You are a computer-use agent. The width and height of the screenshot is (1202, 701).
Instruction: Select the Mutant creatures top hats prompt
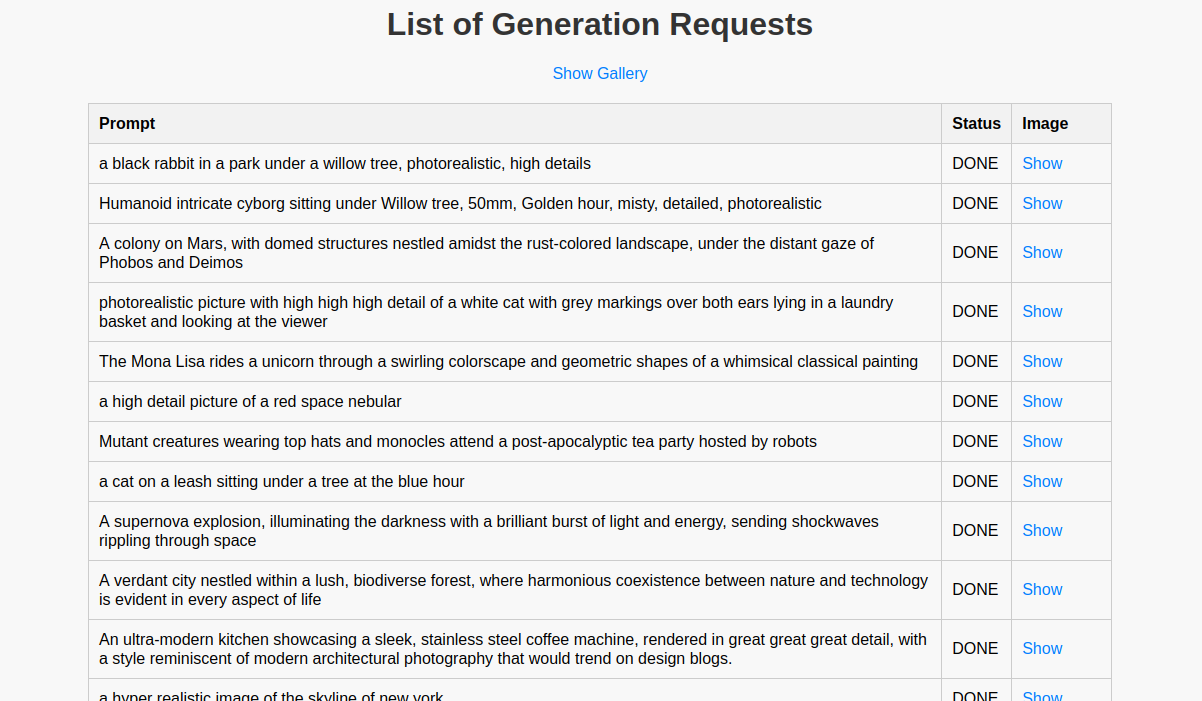(458, 441)
